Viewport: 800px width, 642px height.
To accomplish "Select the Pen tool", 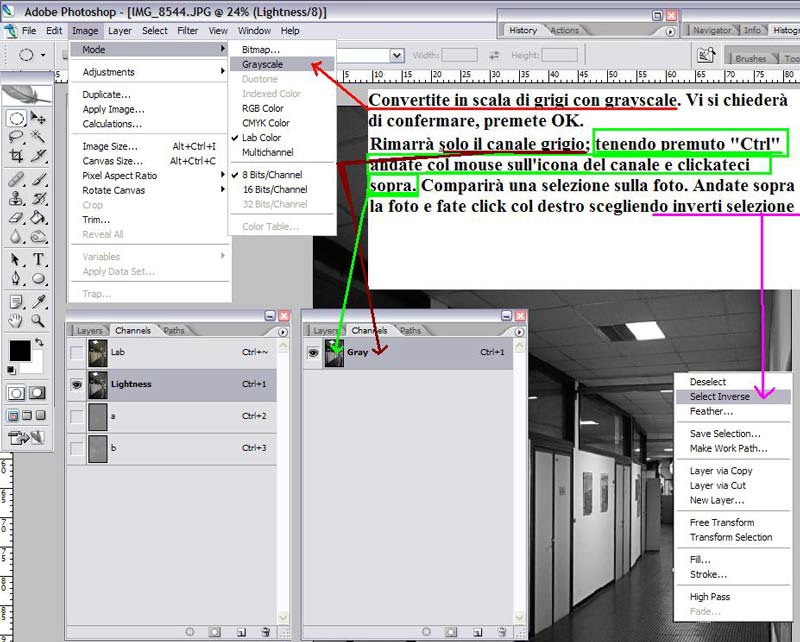I will (x=16, y=279).
